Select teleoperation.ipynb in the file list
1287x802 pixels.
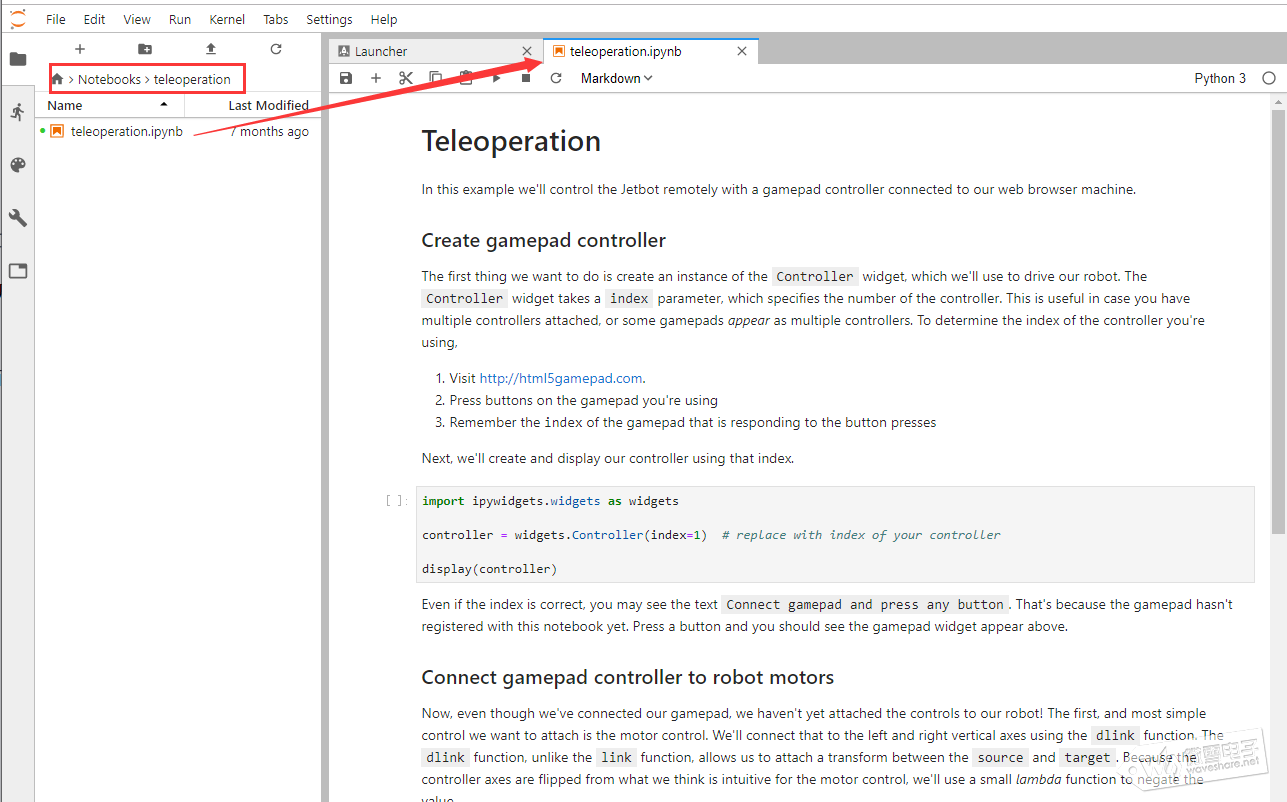click(x=126, y=131)
